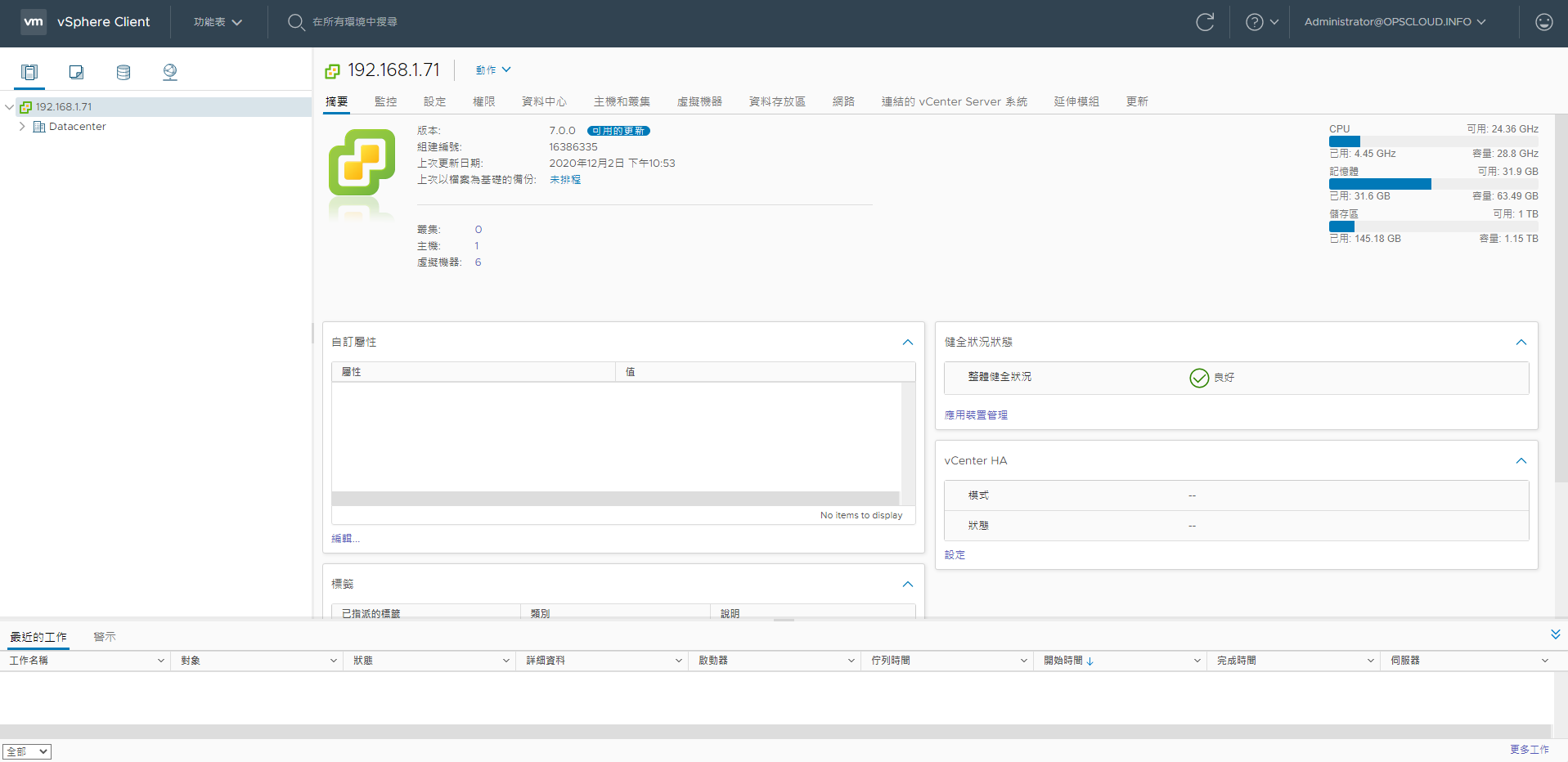Open the 應用裝置管理 link
Image resolution: width=1568 pixels, height=762 pixels.
(976, 415)
